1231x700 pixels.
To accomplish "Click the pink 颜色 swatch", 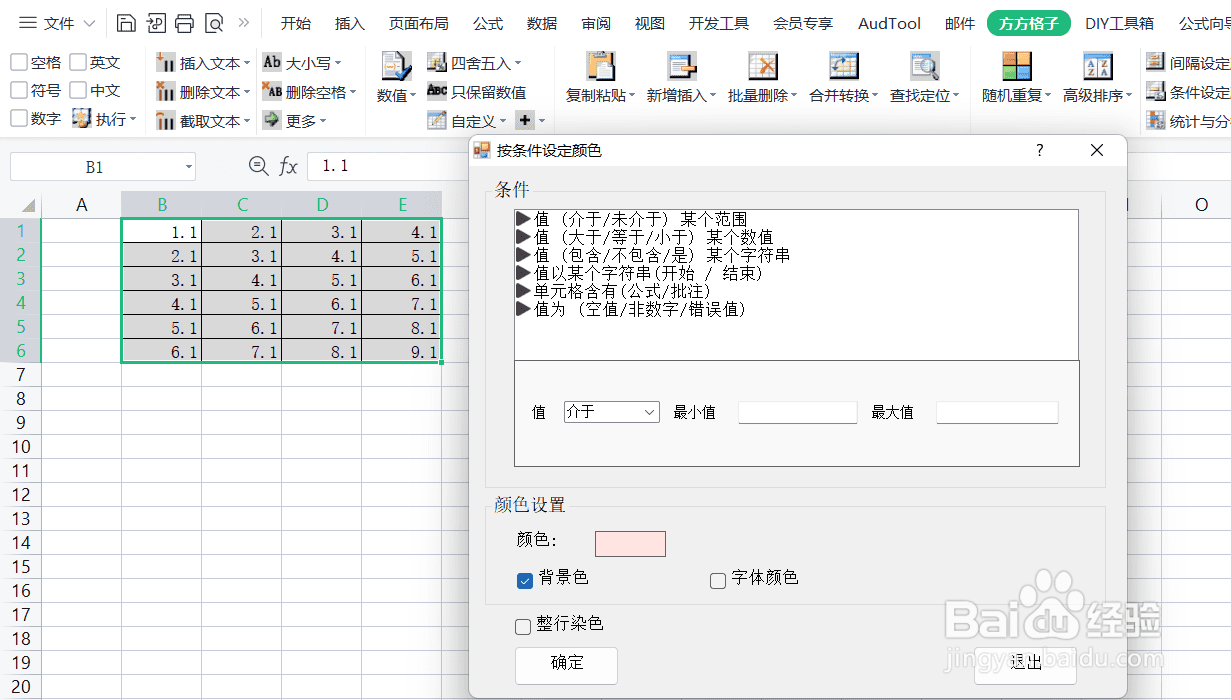I will point(630,544).
